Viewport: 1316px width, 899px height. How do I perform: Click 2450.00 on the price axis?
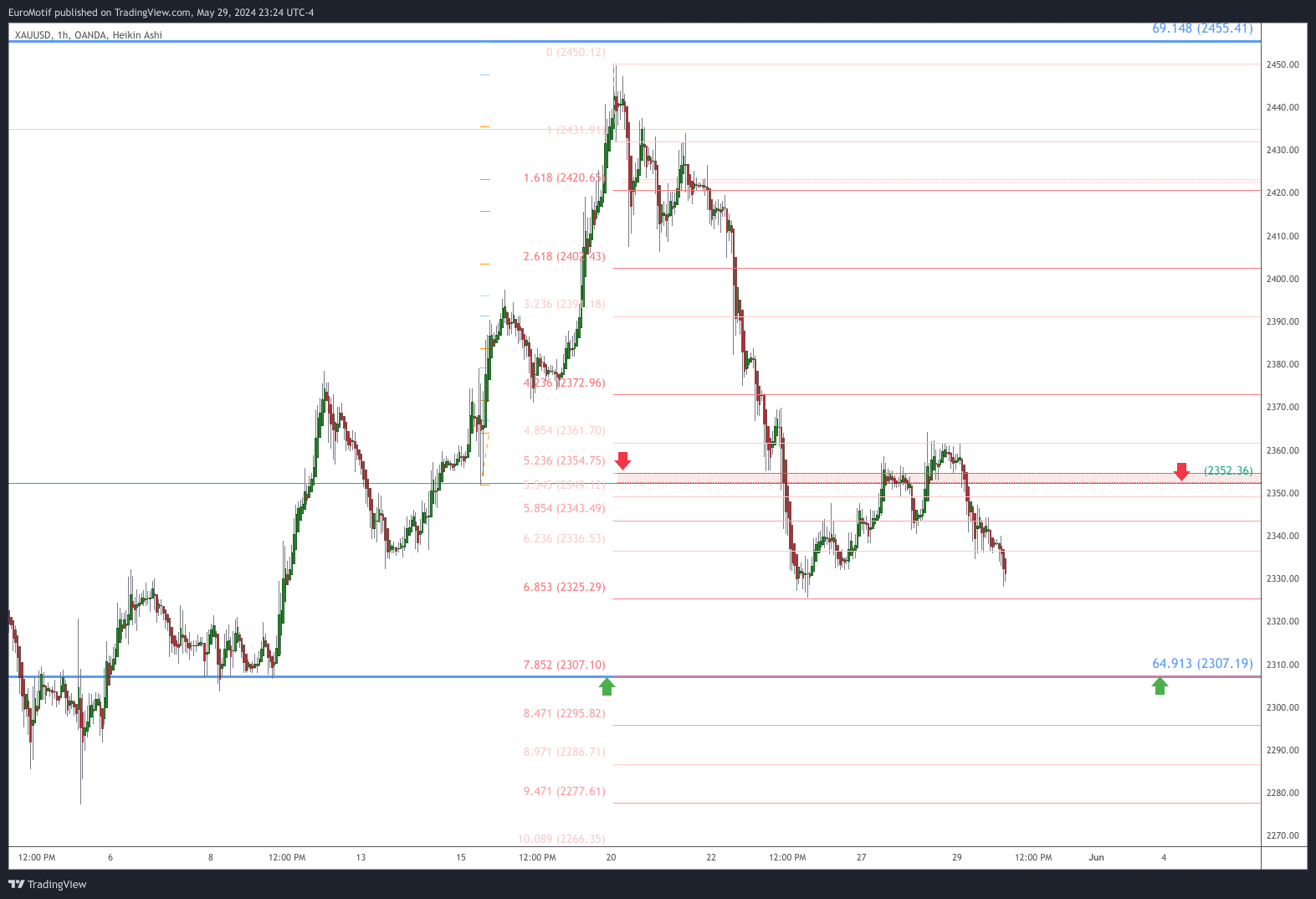[x=1283, y=64]
